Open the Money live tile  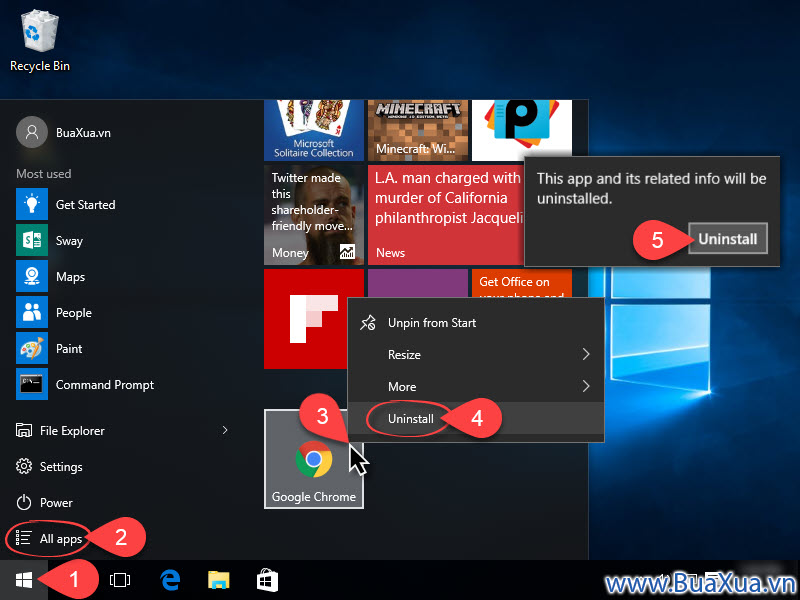tap(314, 215)
